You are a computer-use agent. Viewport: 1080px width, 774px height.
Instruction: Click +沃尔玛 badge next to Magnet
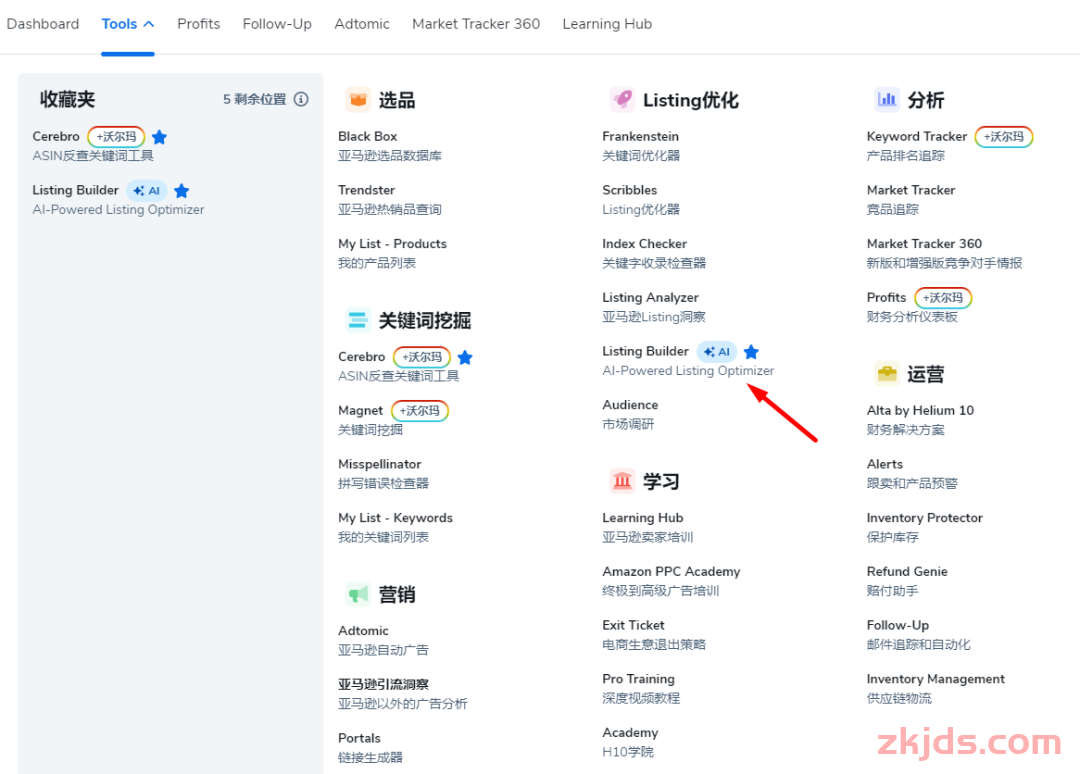(420, 411)
